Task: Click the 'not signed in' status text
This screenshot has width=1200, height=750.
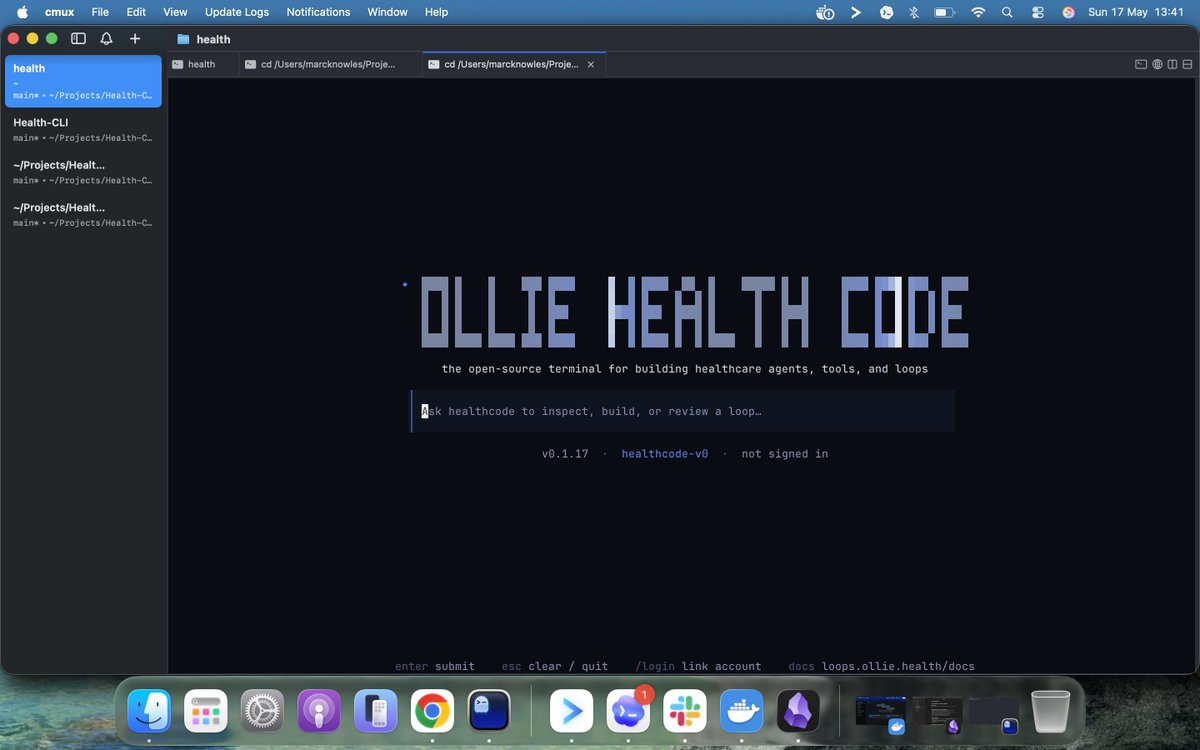Action: 785,454
